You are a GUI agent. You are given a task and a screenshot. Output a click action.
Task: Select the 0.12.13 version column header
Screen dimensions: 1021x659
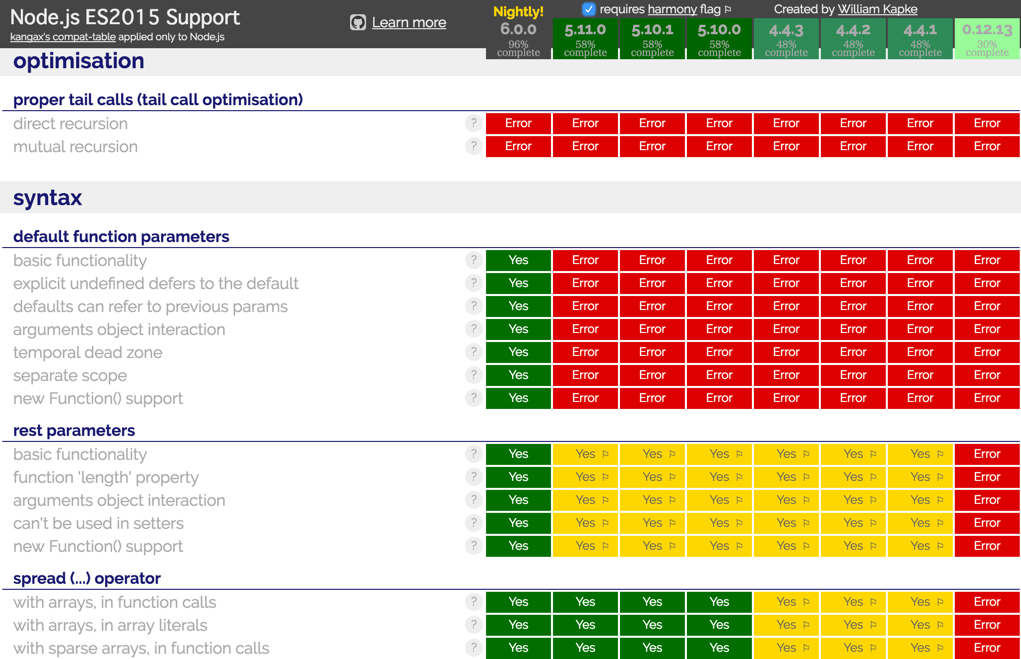pos(987,39)
